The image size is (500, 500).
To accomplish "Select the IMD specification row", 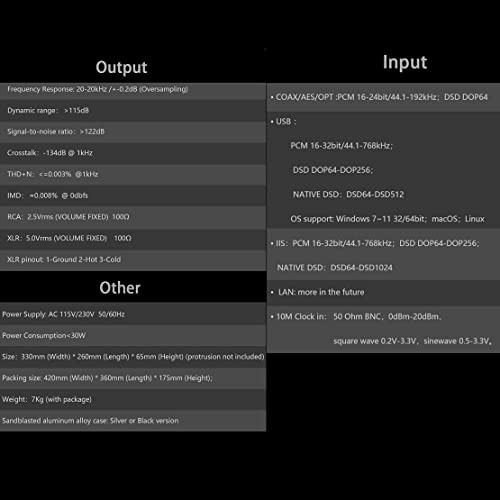I will [x=133, y=196].
